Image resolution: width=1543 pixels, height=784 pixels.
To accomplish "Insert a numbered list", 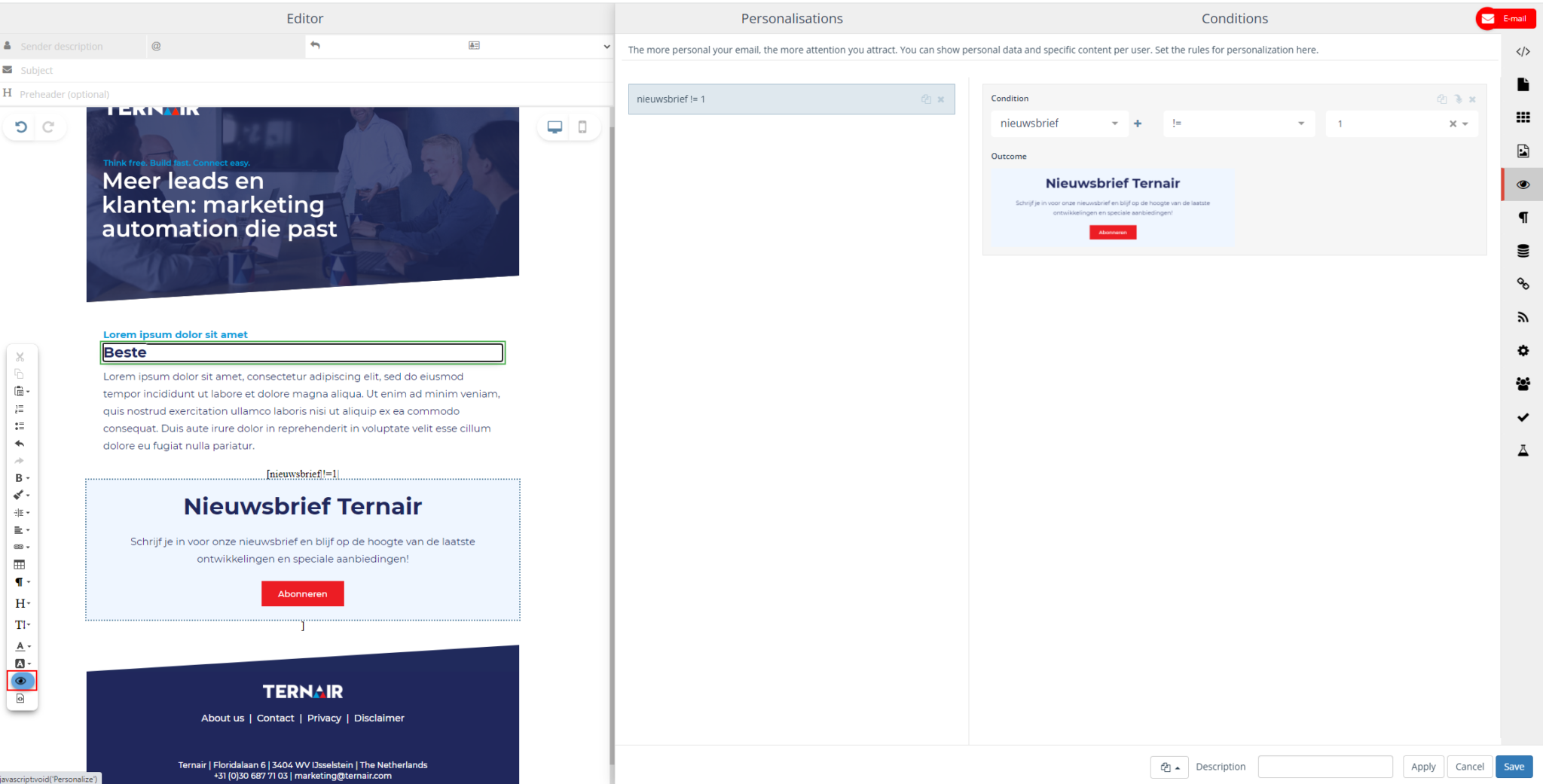I will point(20,409).
